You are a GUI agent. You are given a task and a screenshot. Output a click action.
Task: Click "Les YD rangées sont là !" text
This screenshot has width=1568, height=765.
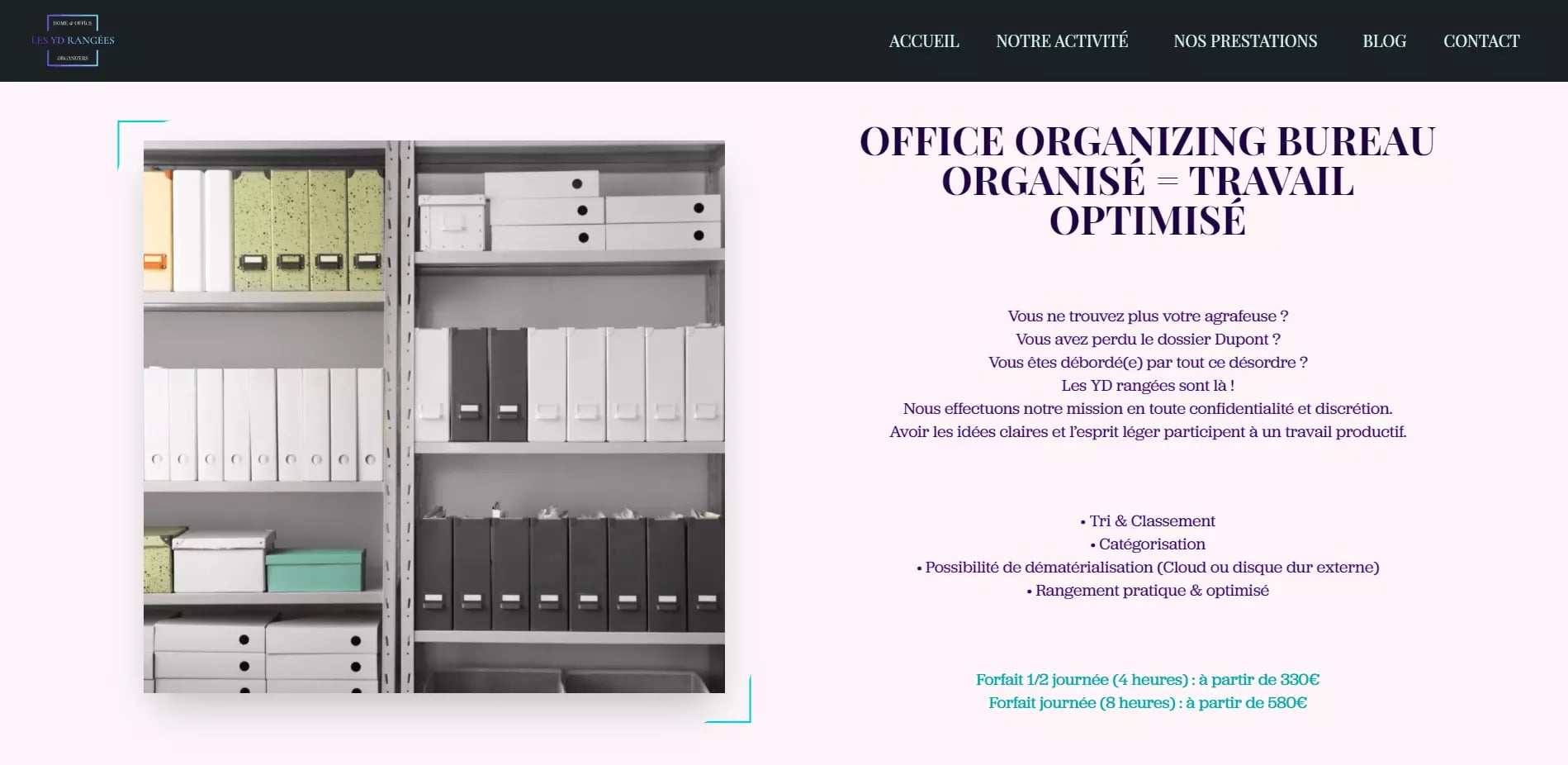coord(1147,386)
